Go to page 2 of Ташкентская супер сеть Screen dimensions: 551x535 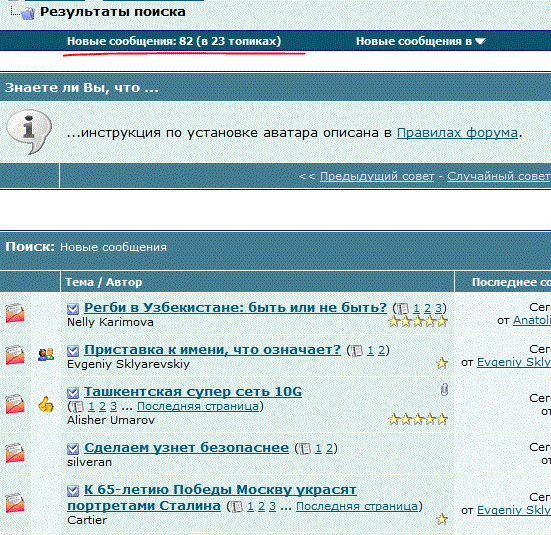tap(102, 407)
